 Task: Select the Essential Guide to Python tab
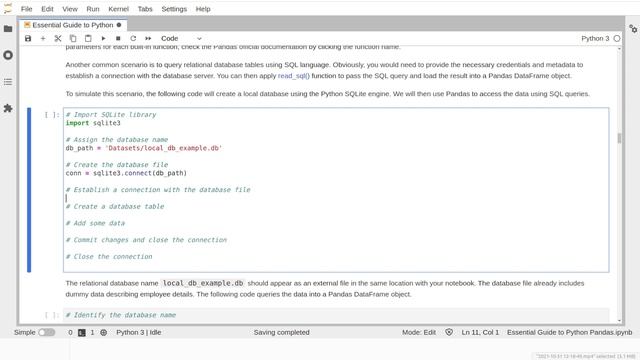click(x=73, y=25)
